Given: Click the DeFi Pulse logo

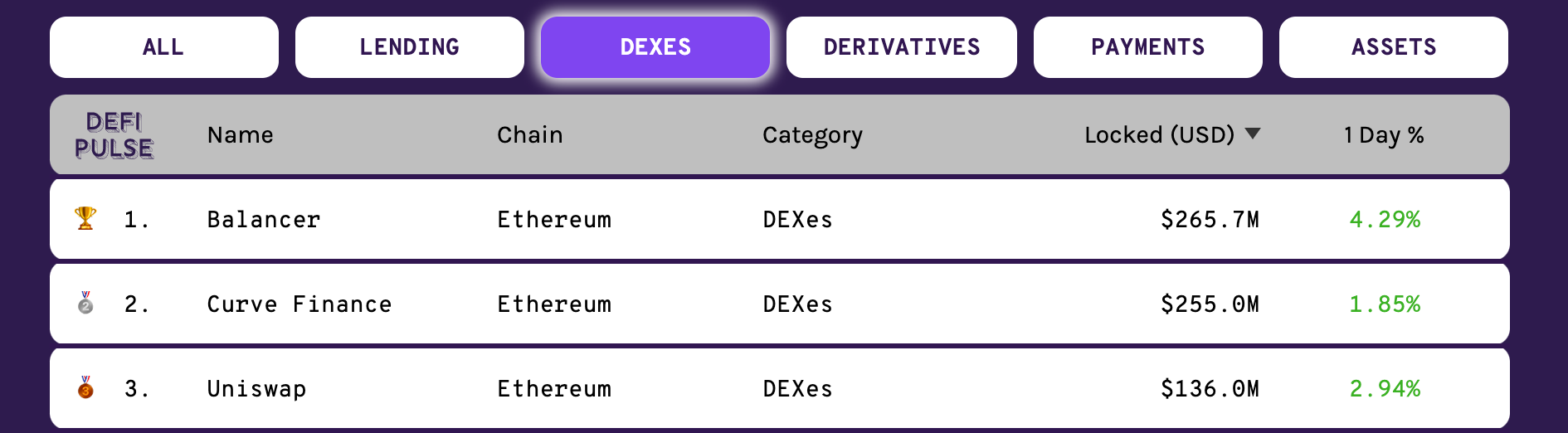Looking at the screenshot, I should click(114, 135).
